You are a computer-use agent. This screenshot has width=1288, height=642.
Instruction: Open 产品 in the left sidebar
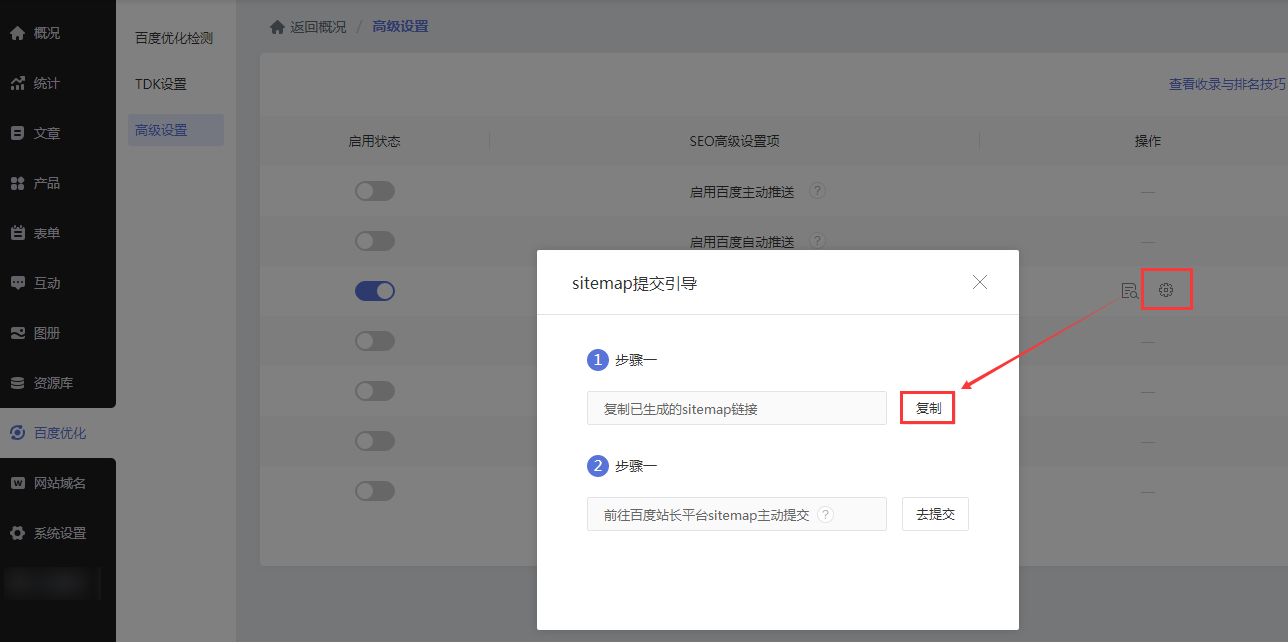(x=47, y=183)
